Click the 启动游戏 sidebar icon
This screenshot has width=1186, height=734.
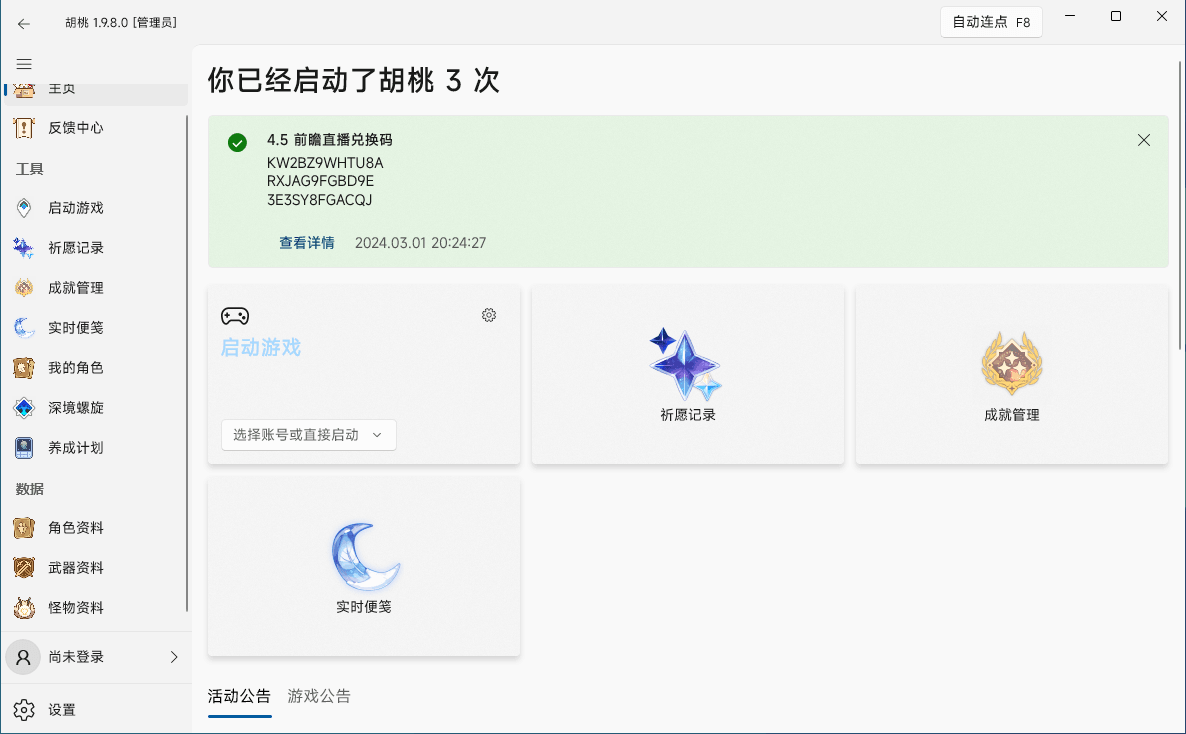[x=25, y=208]
